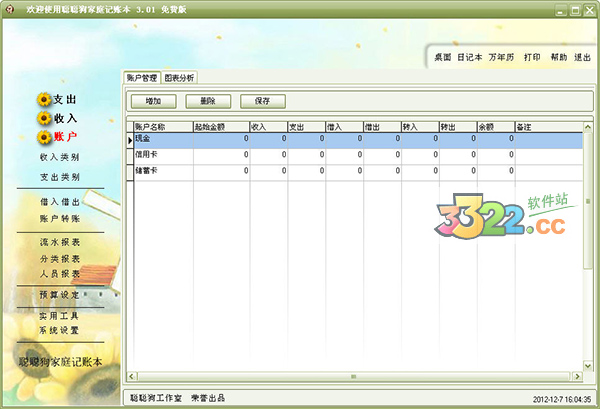This screenshot has height=409, width=600.
Task: Open 日记本 diary from top menu
Action: point(470,57)
